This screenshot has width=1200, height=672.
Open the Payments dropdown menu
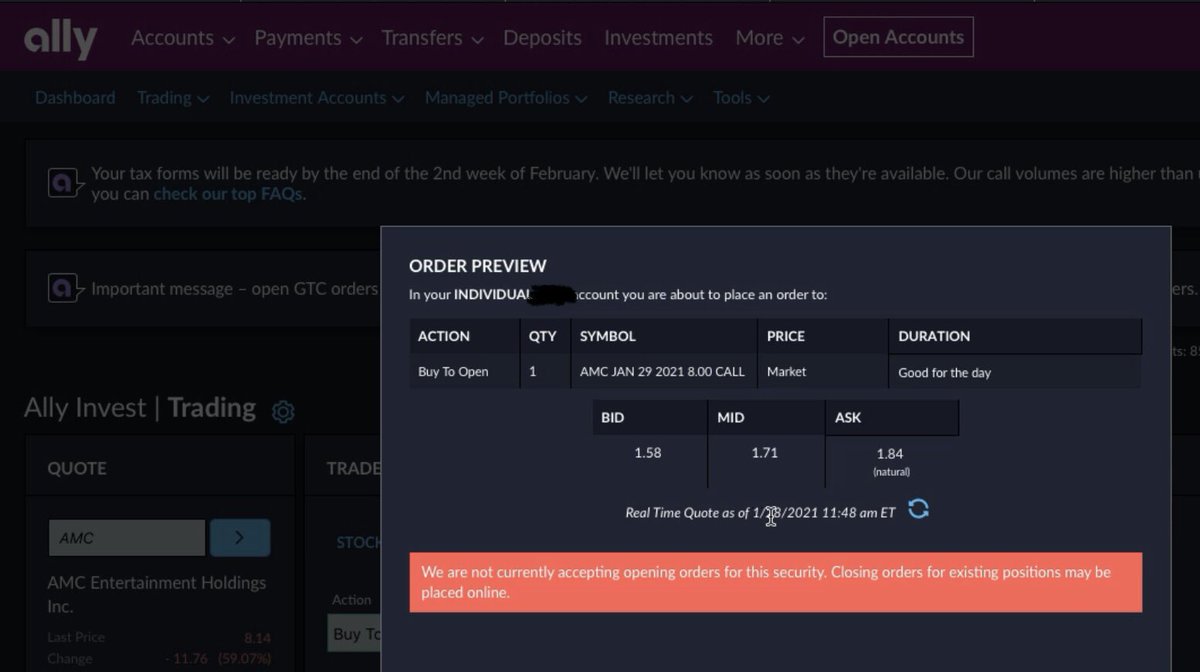308,38
